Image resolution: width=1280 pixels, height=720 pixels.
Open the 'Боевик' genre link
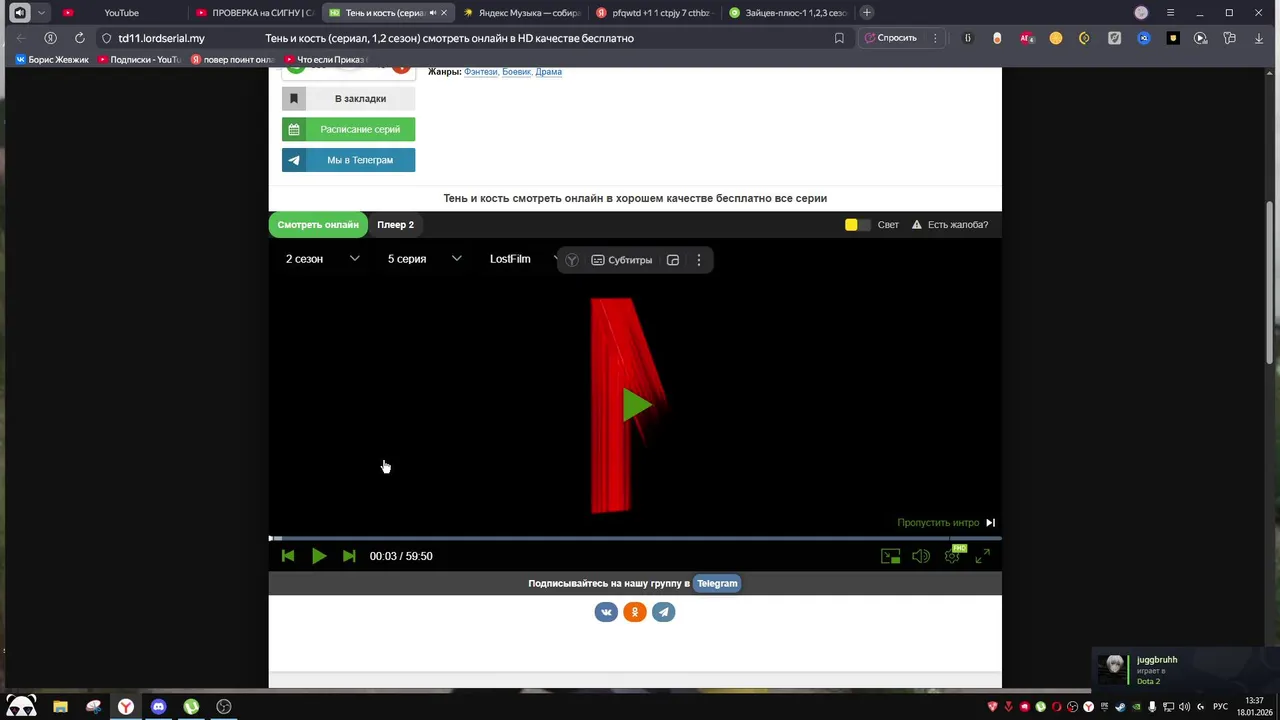[x=516, y=72]
